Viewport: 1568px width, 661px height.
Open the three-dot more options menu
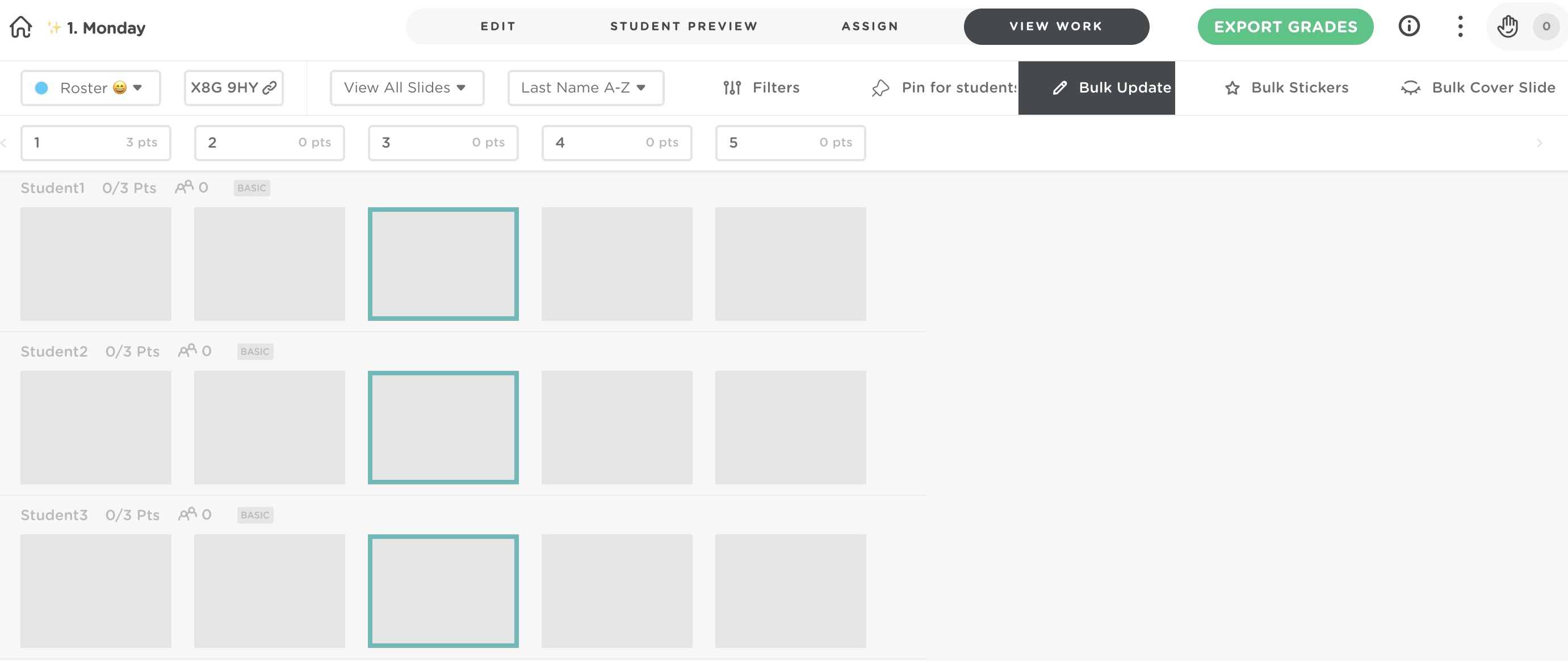point(1460,26)
